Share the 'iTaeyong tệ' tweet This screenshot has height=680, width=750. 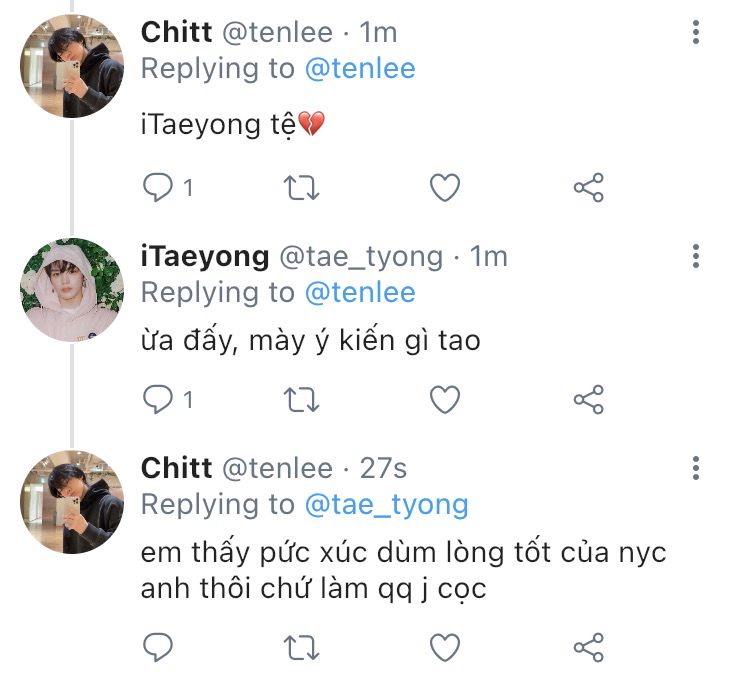point(588,187)
